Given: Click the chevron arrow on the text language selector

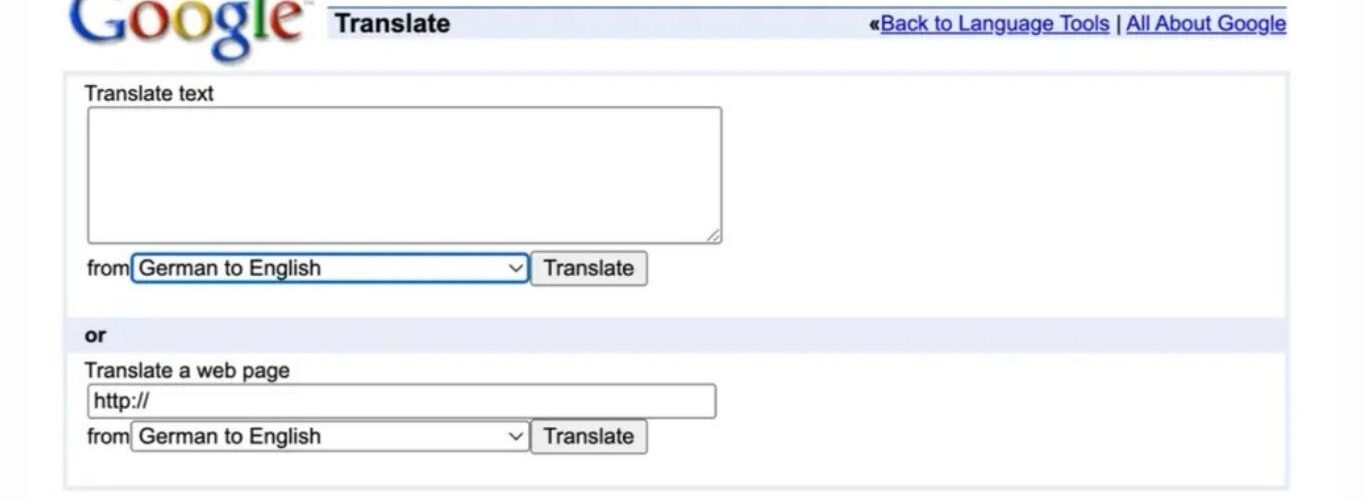Looking at the screenshot, I should (x=515, y=268).
